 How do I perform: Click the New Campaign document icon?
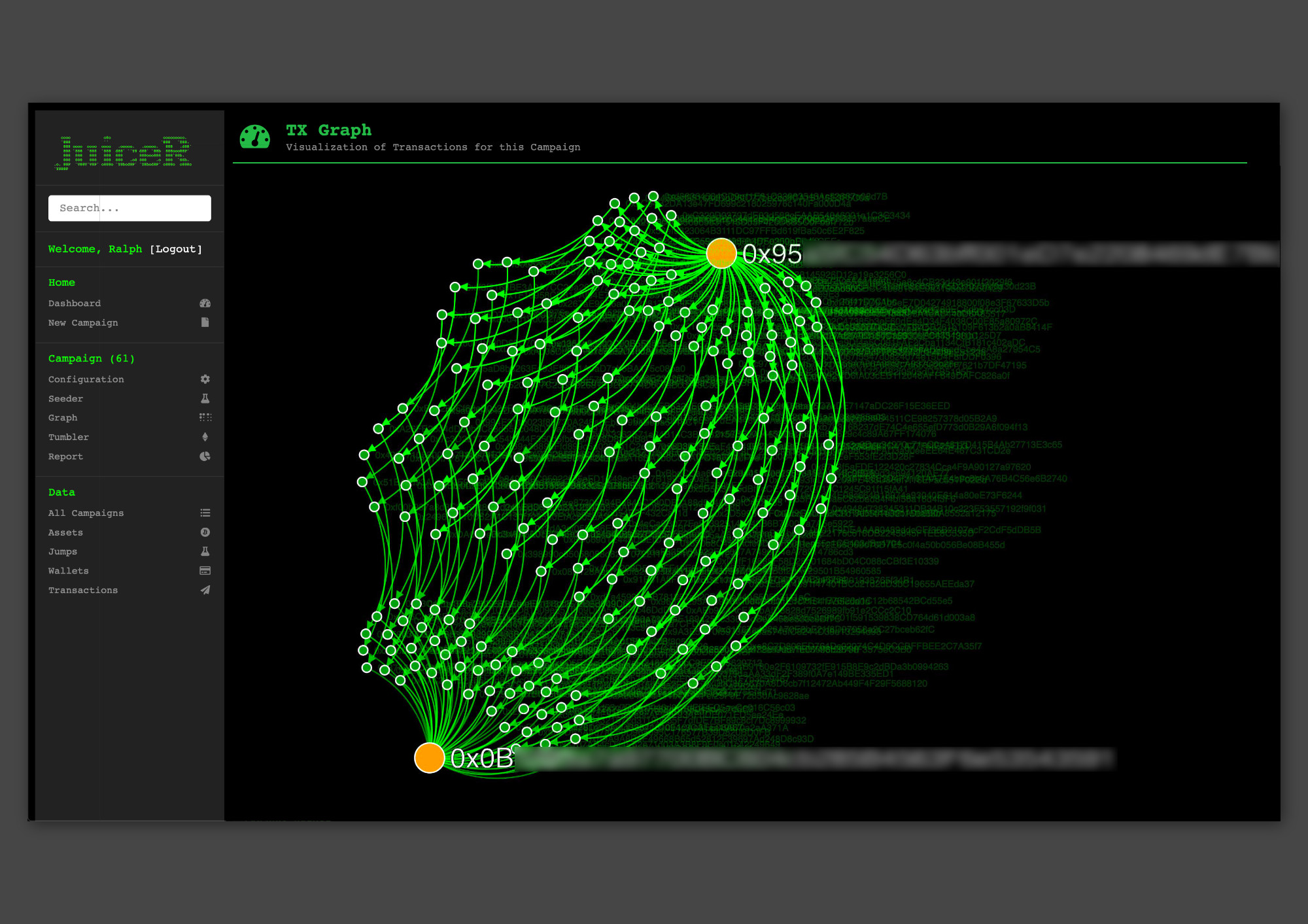(x=205, y=322)
